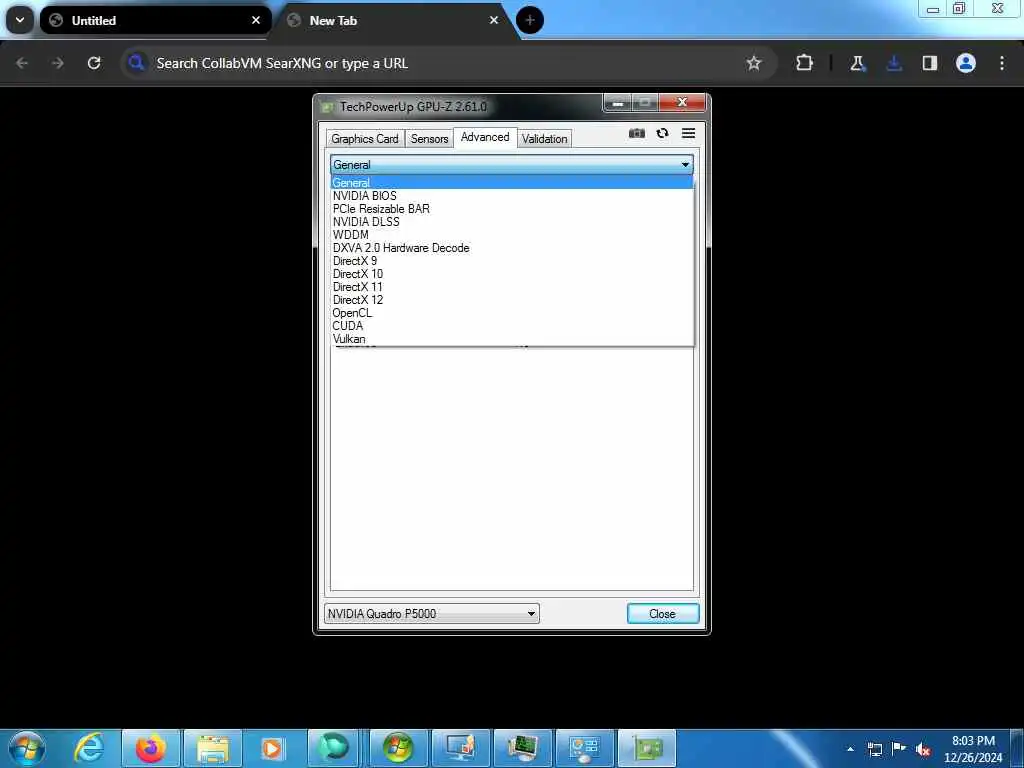Open the Windows flag orb taskbar item
The width and height of the screenshot is (1024, 768).
click(398, 748)
